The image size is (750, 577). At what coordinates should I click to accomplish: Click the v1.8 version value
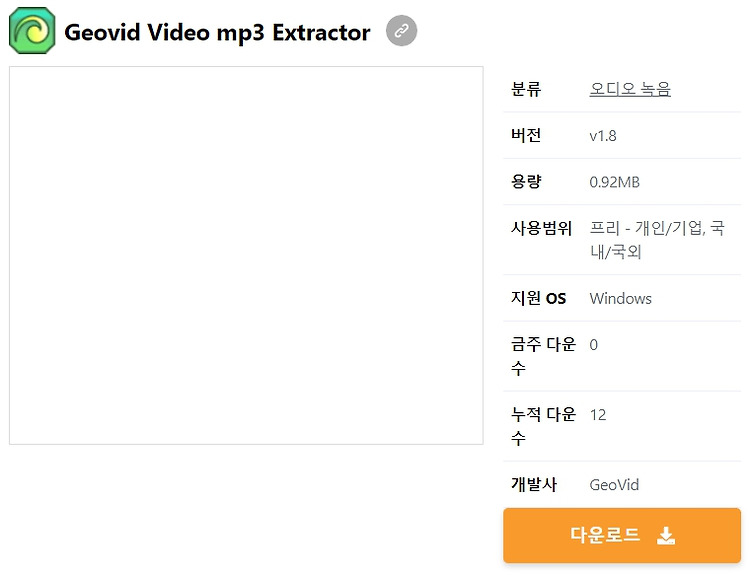coord(603,136)
